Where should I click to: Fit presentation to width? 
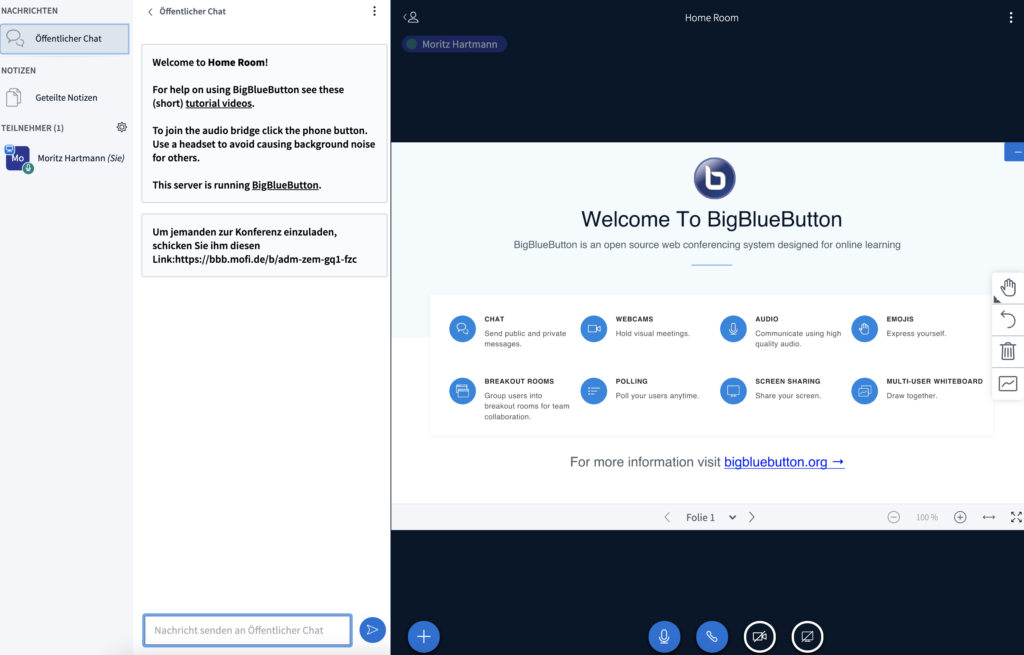click(989, 517)
